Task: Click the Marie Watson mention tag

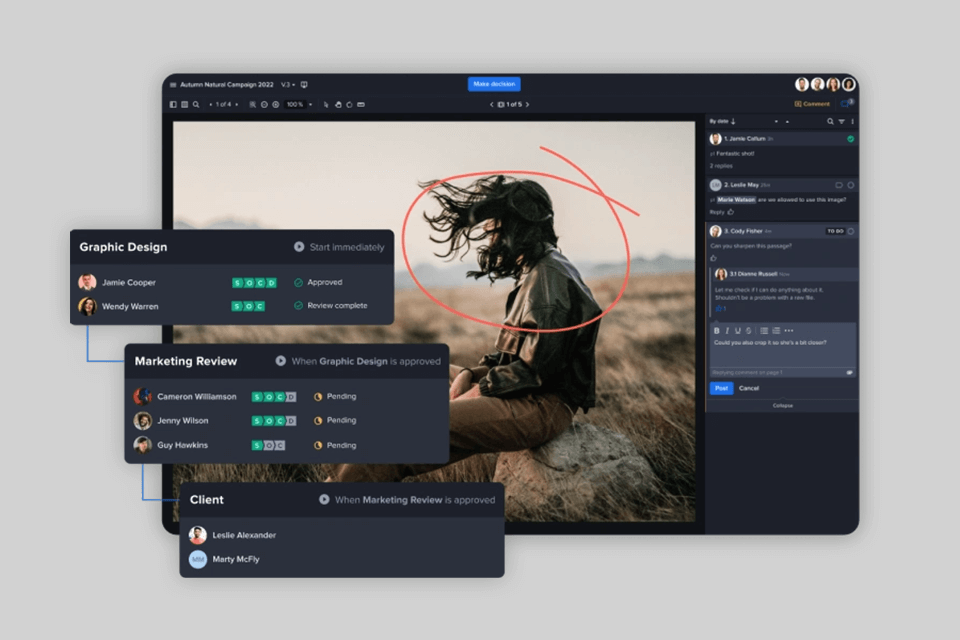Action: tap(736, 200)
